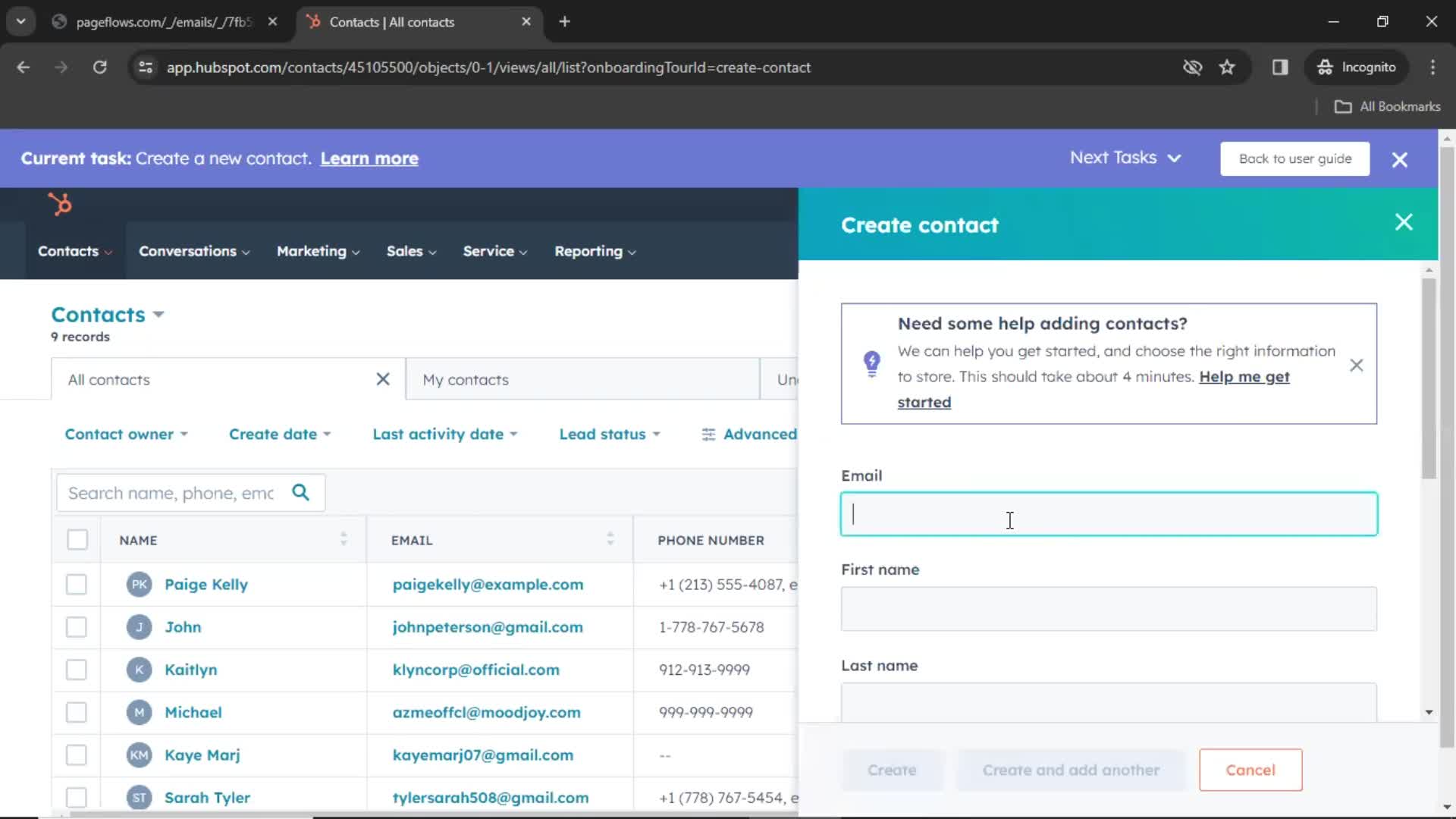Close the pageflows.com tab
Screen dimensions: 1456x819
[x=272, y=22]
